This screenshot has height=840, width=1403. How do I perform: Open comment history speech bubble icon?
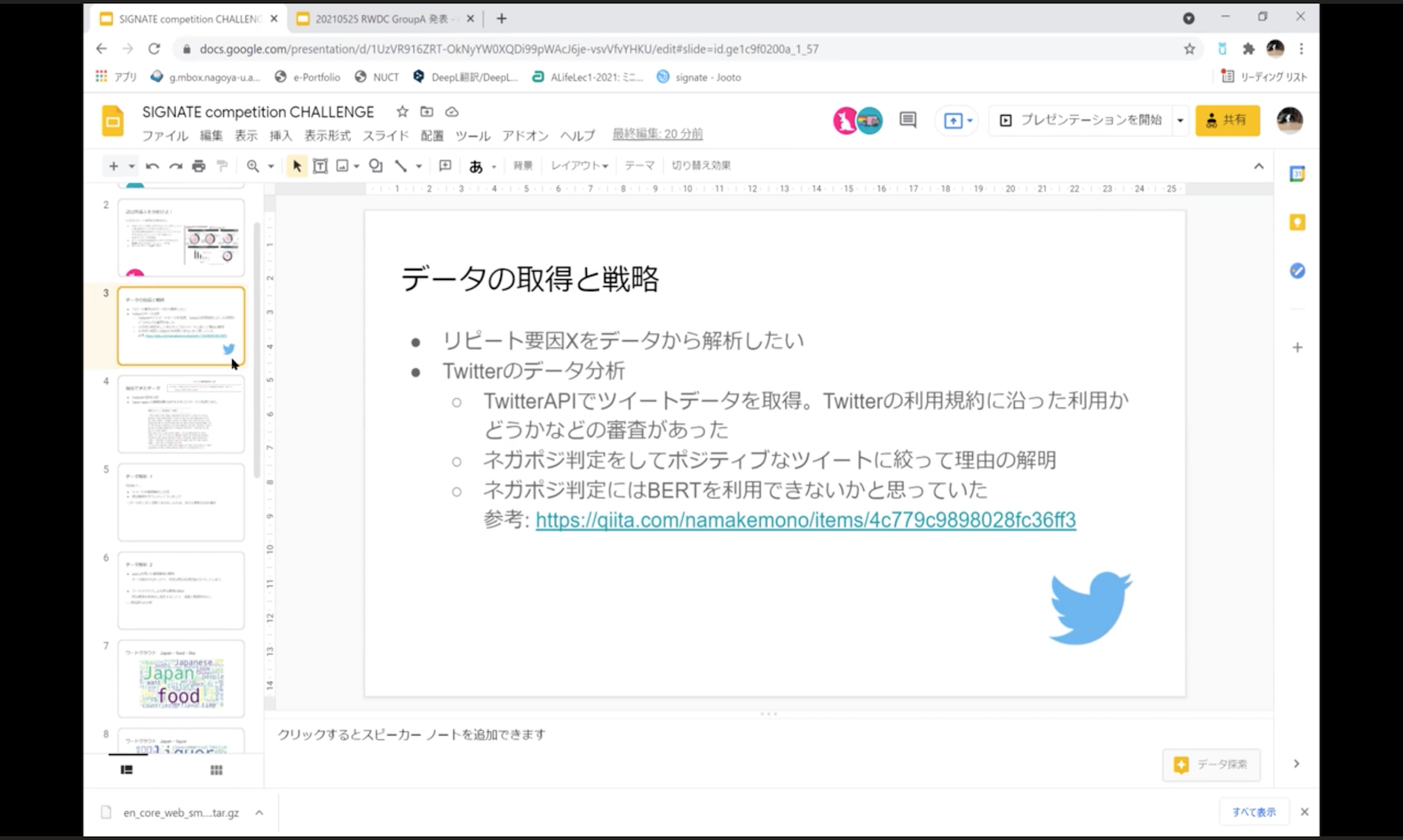[907, 120]
